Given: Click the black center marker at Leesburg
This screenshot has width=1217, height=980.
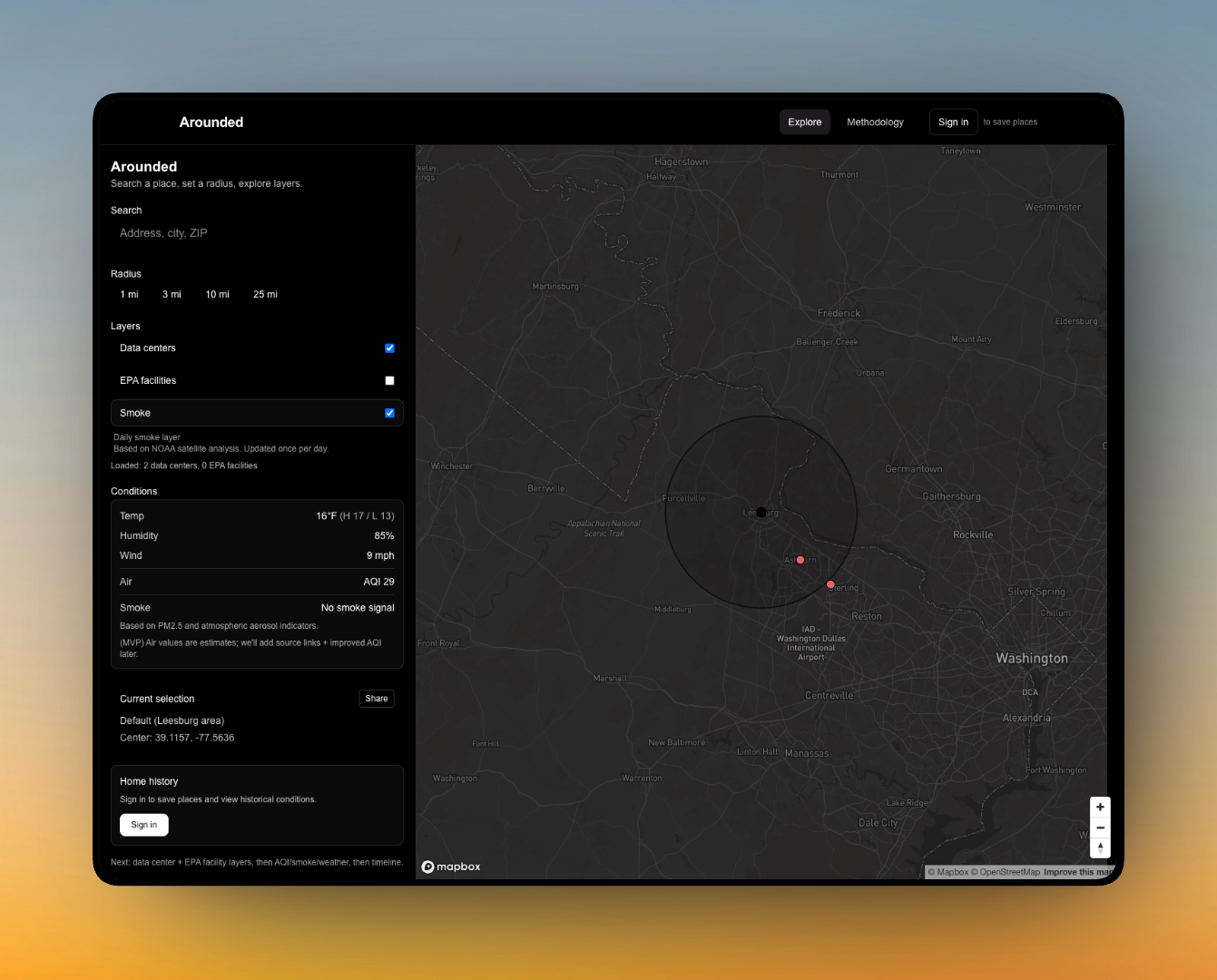Looking at the screenshot, I should tap(761, 512).
